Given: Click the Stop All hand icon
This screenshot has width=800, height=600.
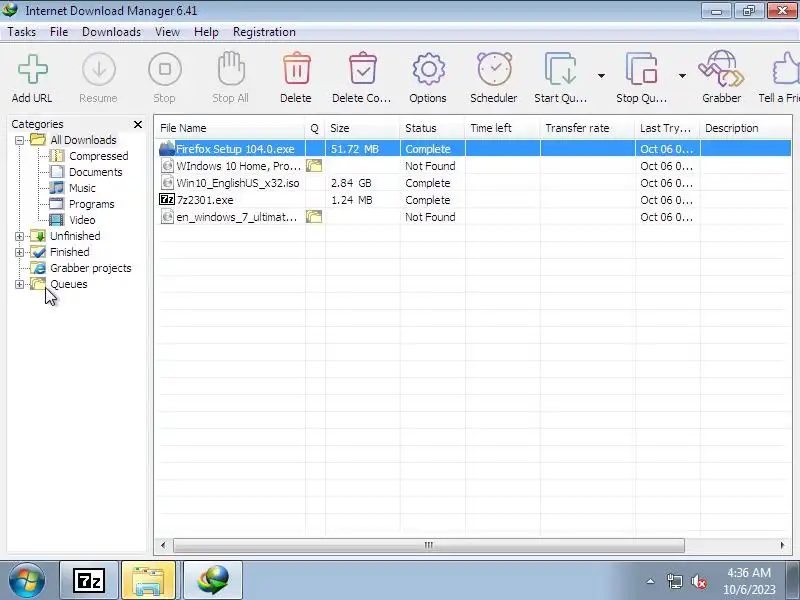Looking at the screenshot, I should [231, 68].
